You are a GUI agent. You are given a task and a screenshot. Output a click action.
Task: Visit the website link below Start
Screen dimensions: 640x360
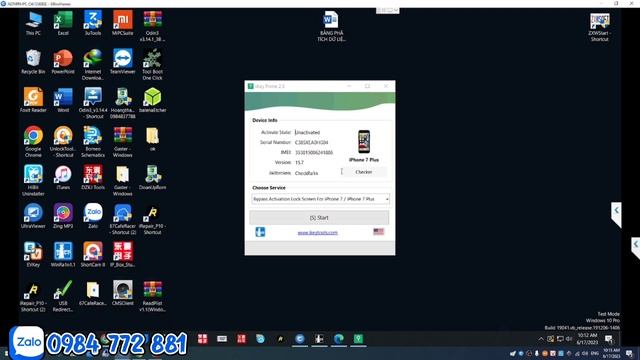click(318, 233)
